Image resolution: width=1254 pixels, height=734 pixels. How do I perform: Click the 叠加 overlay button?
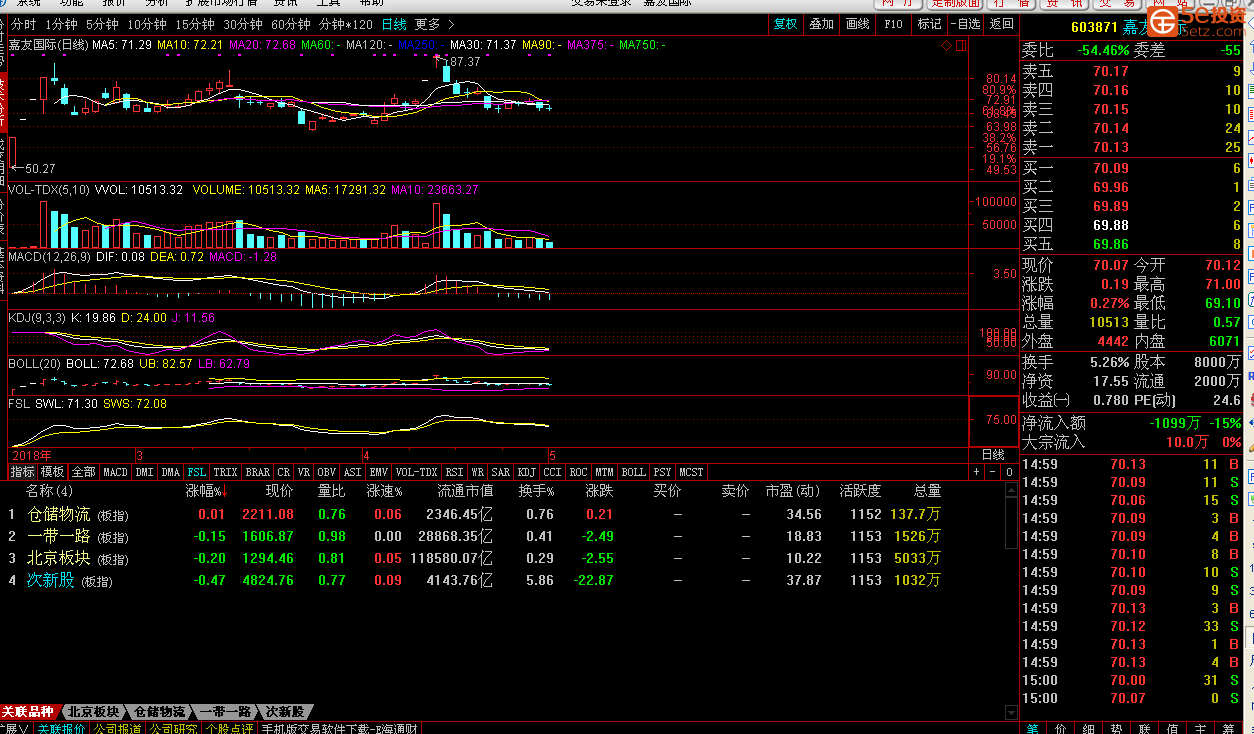point(821,24)
